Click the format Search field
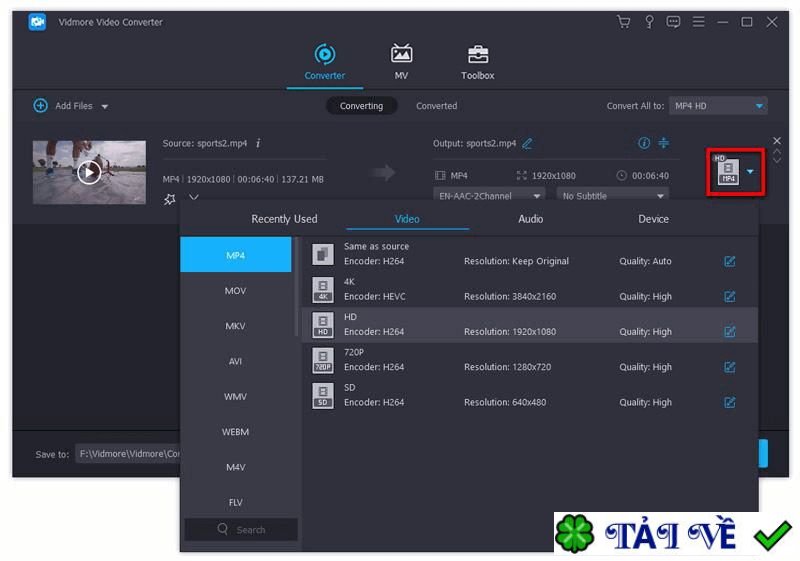Screen dimensions: 800x561 [x=241, y=529]
